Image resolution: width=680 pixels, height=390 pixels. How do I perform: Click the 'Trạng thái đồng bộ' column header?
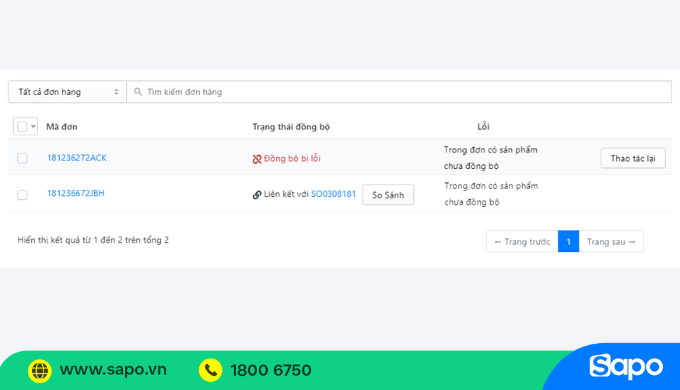tap(291, 127)
